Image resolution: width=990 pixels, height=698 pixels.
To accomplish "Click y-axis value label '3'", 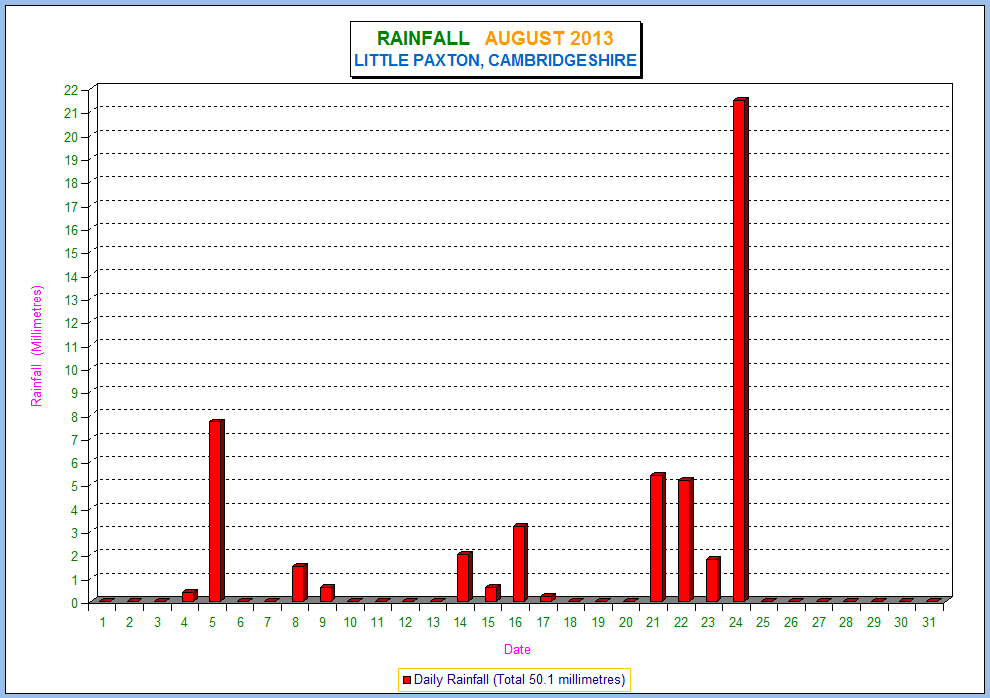I will 75,533.
